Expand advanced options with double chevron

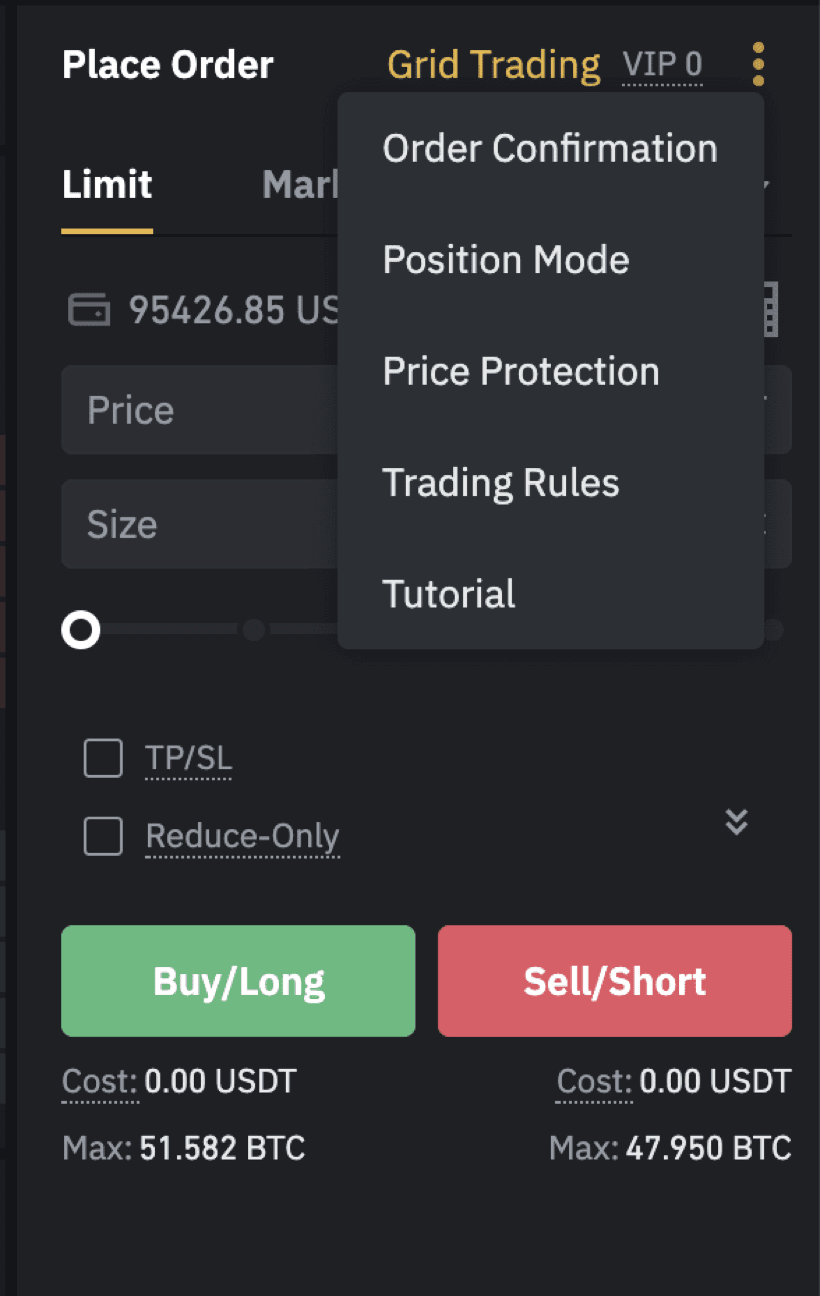[737, 822]
